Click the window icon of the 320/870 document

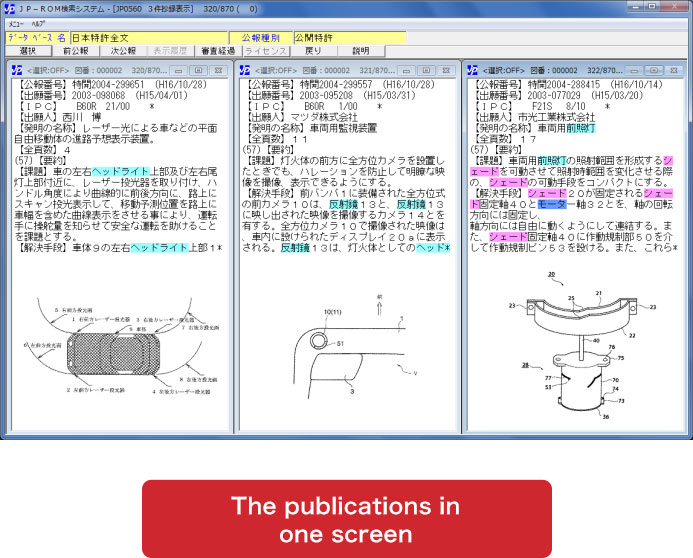[x=13, y=70]
